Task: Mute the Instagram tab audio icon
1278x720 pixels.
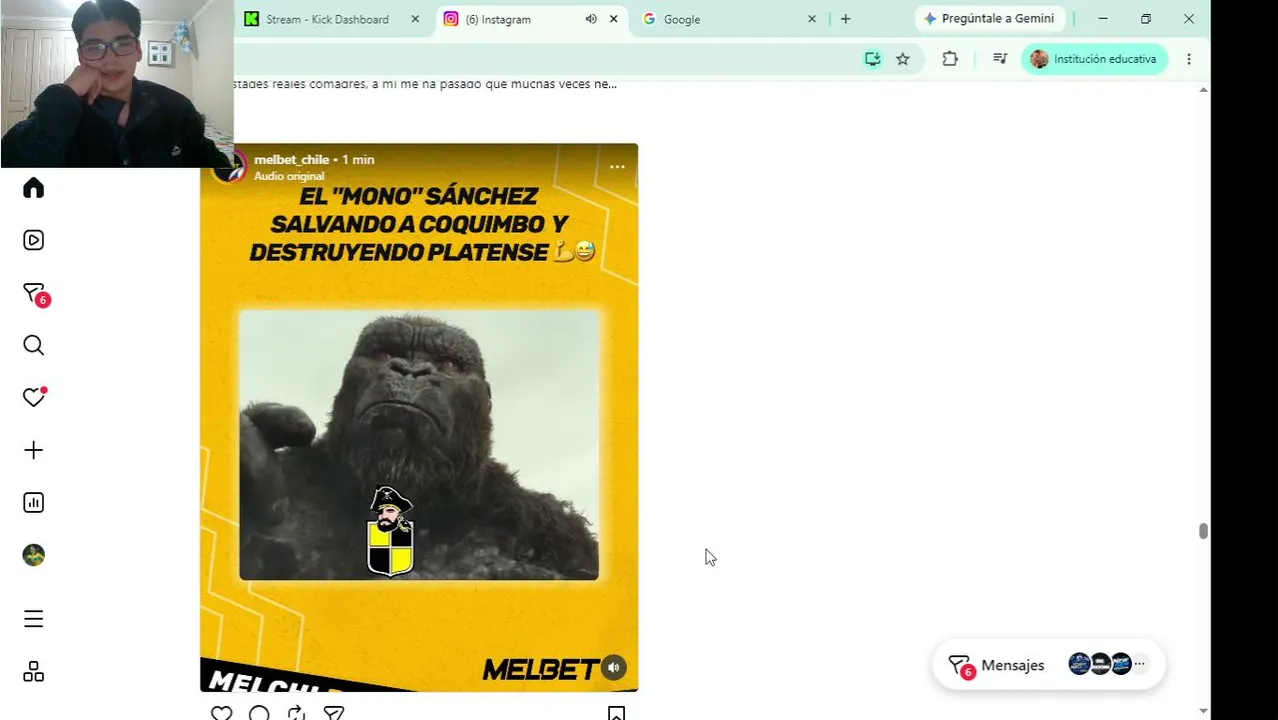Action: [x=591, y=19]
